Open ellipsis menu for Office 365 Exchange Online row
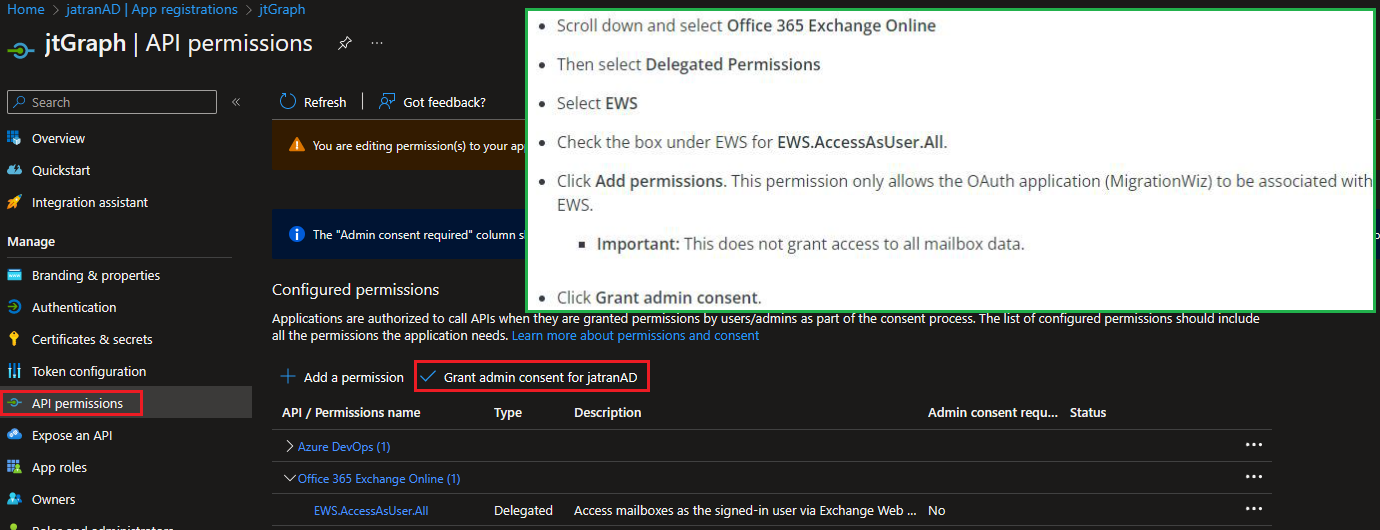1380x530 pixels. click(1253, 477)
